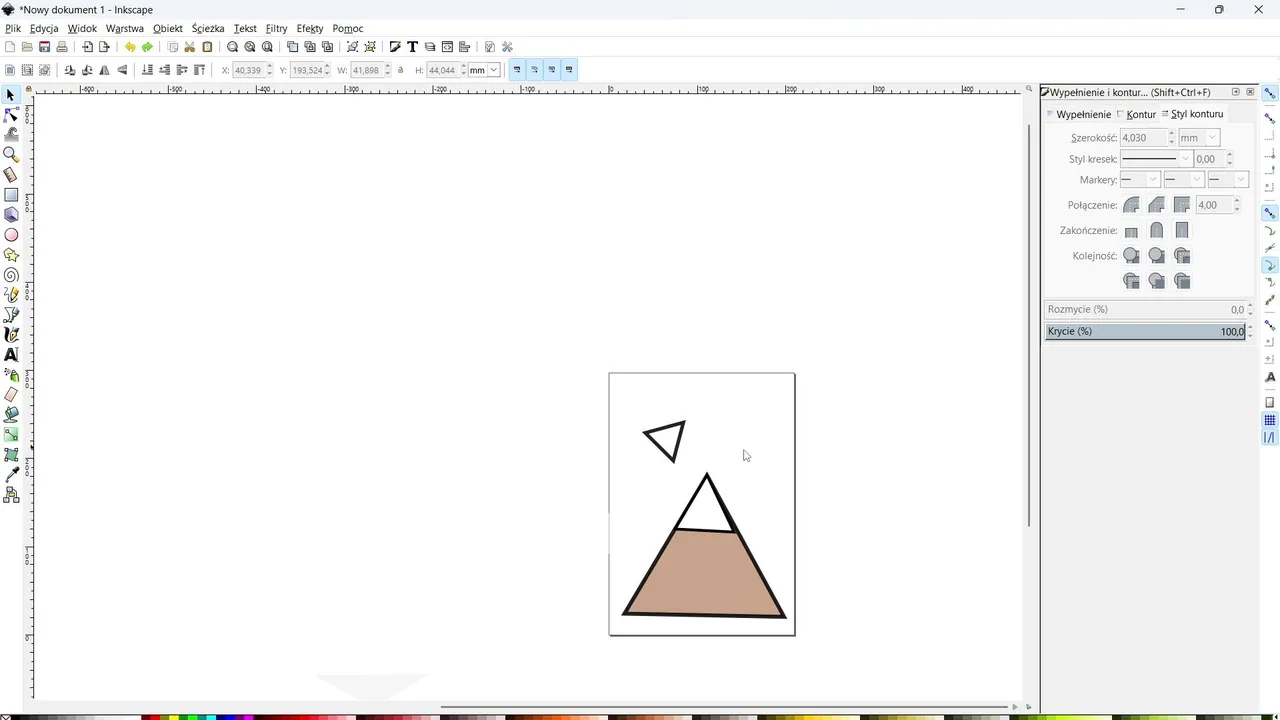
Task: Choose round cap for Zakończenie
Action: (x=1156, y=231)
